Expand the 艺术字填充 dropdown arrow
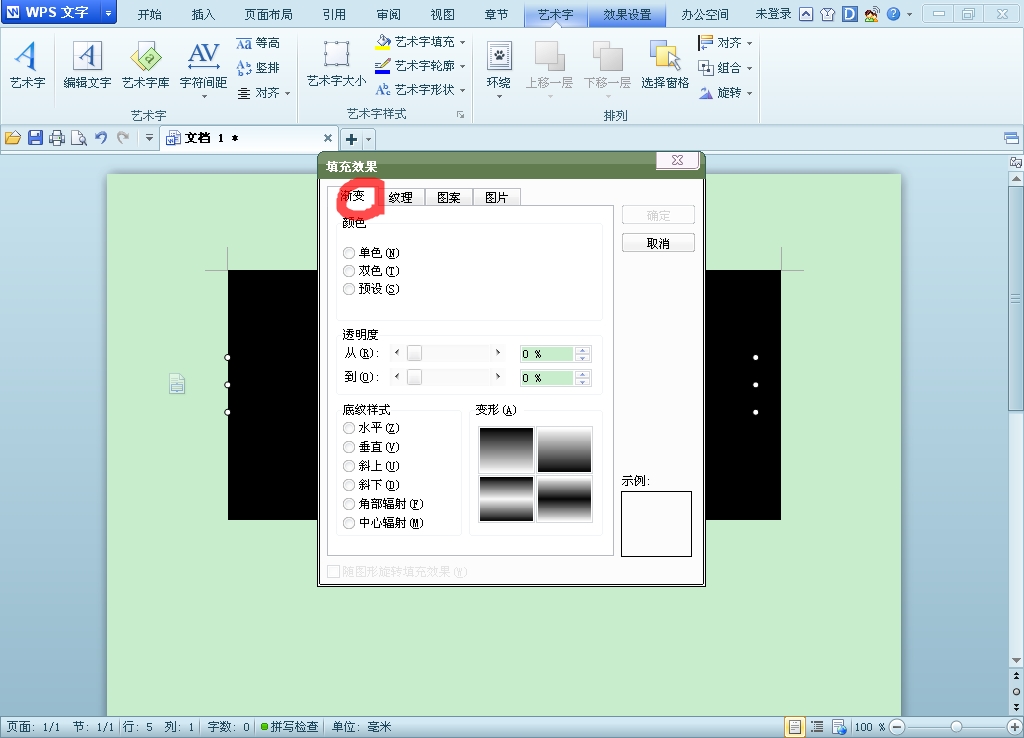This screenshot has height=738, width=1024. click(462, 42)
